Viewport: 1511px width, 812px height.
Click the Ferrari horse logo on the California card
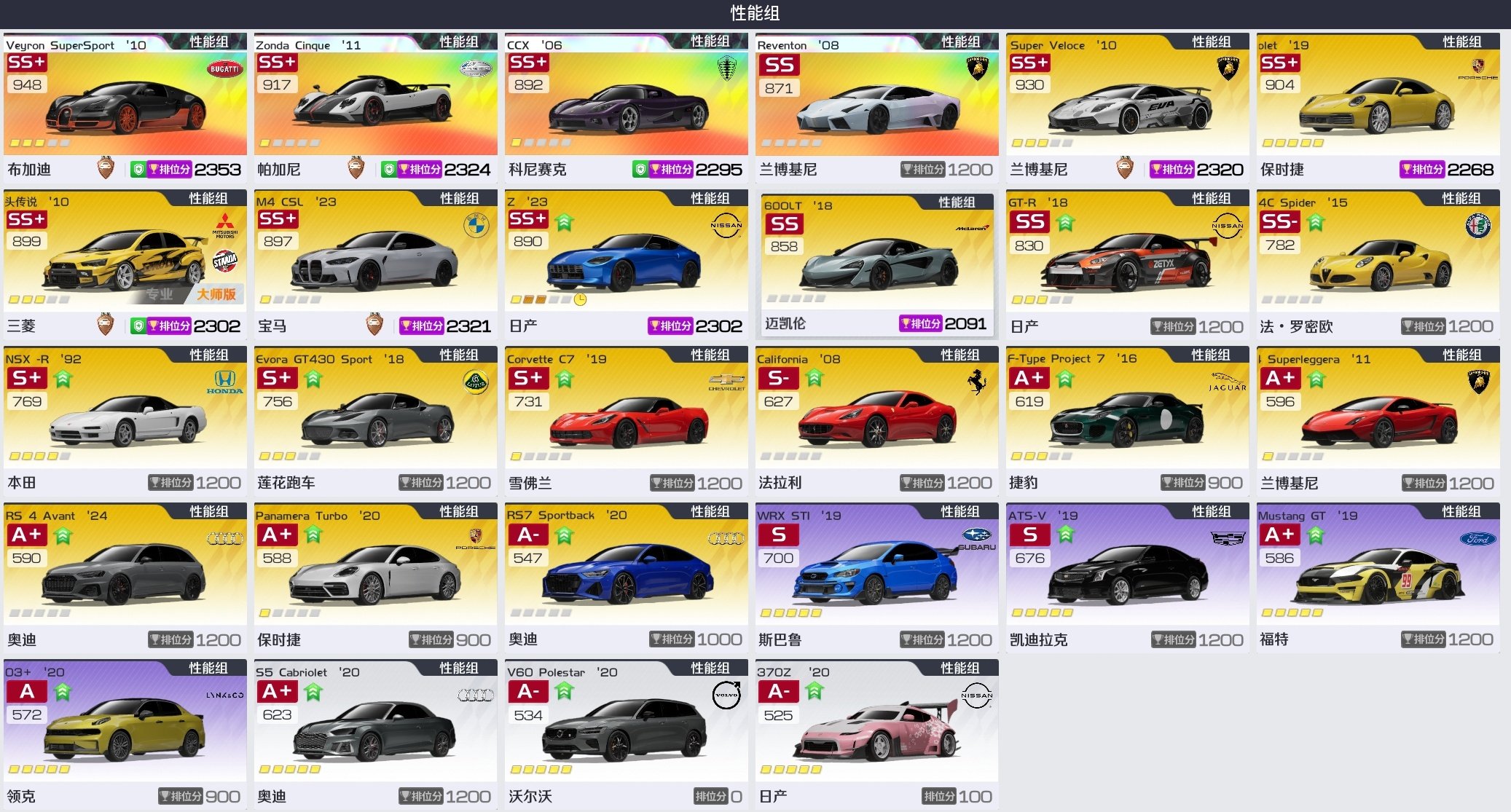pyautogui.click(x=977, y=382)
